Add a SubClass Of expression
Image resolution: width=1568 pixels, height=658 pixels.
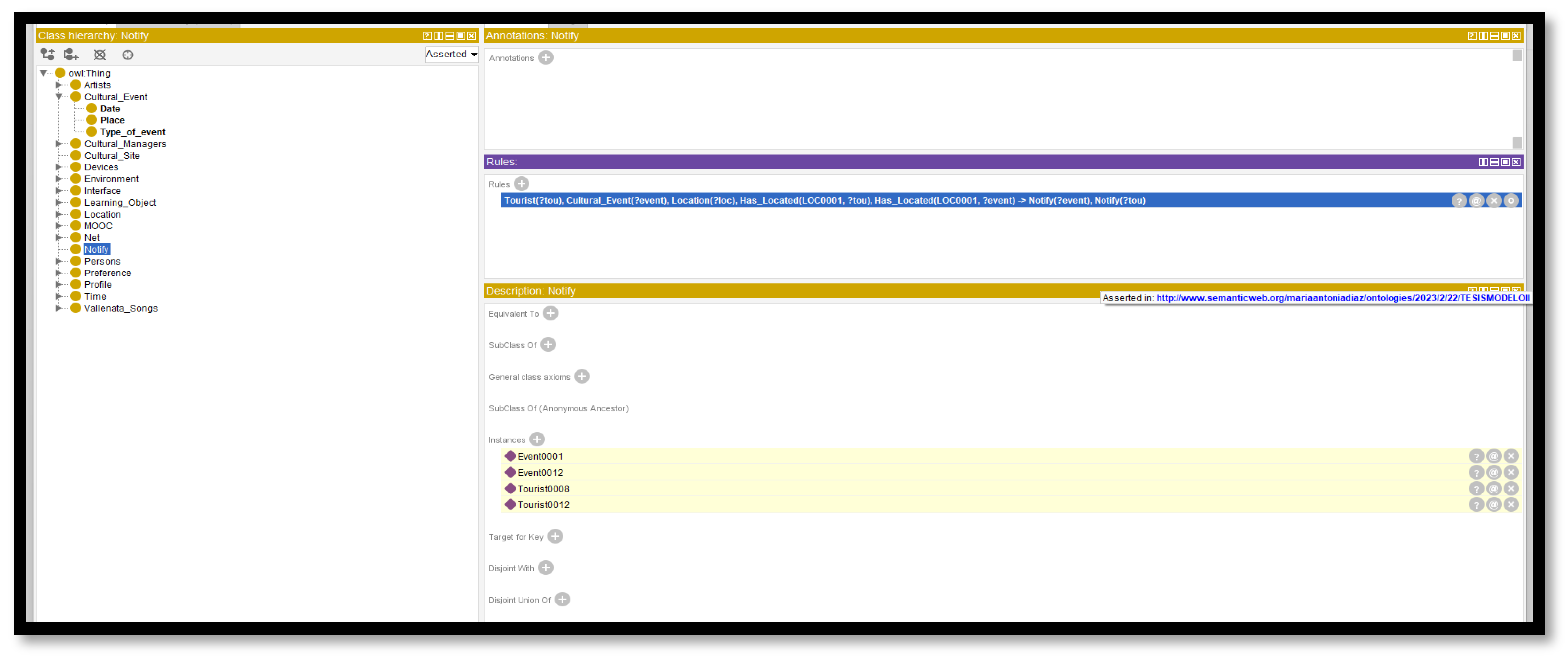(x=548, y=345)
